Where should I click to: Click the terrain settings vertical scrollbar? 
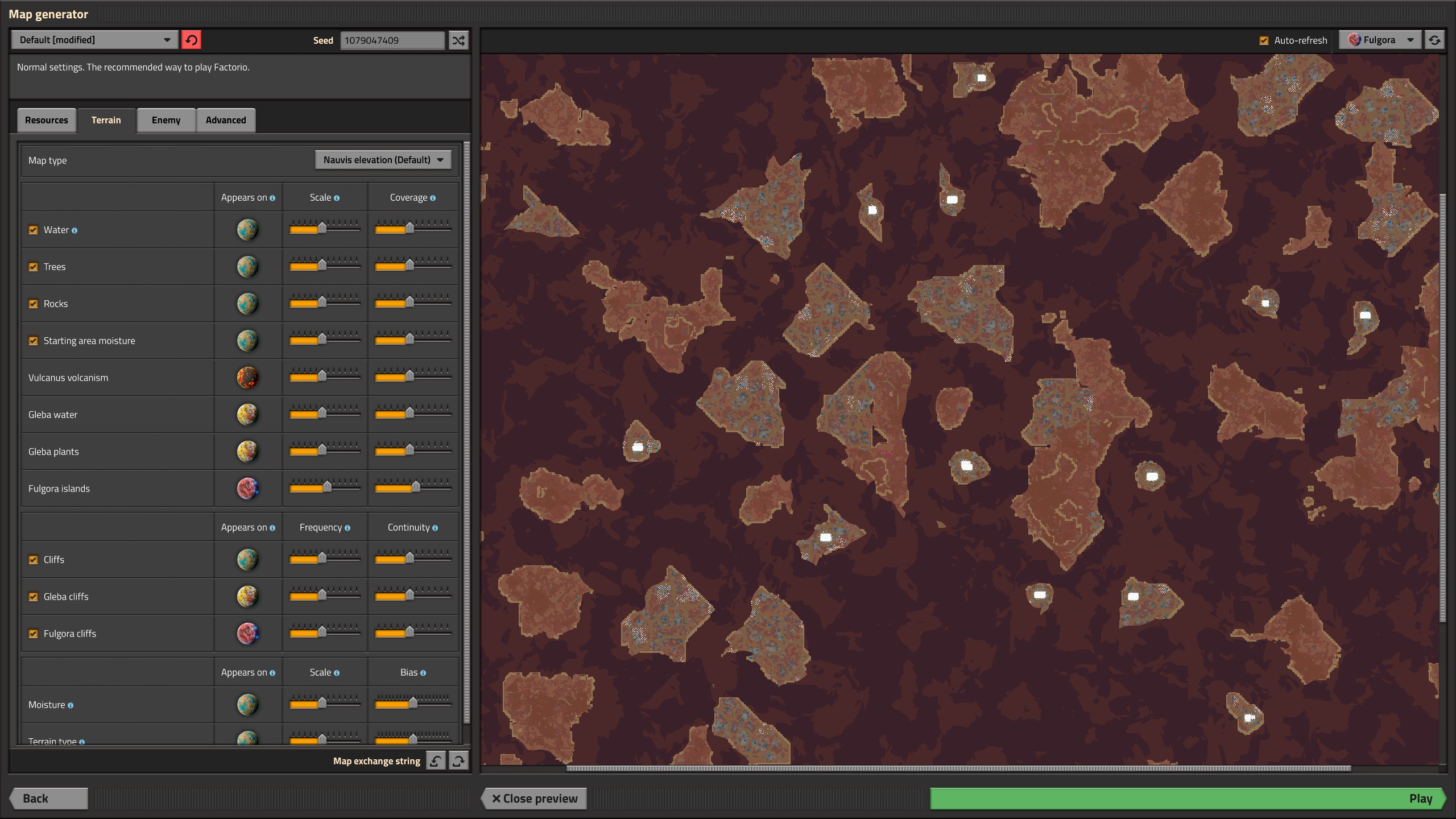click(467, 432)
